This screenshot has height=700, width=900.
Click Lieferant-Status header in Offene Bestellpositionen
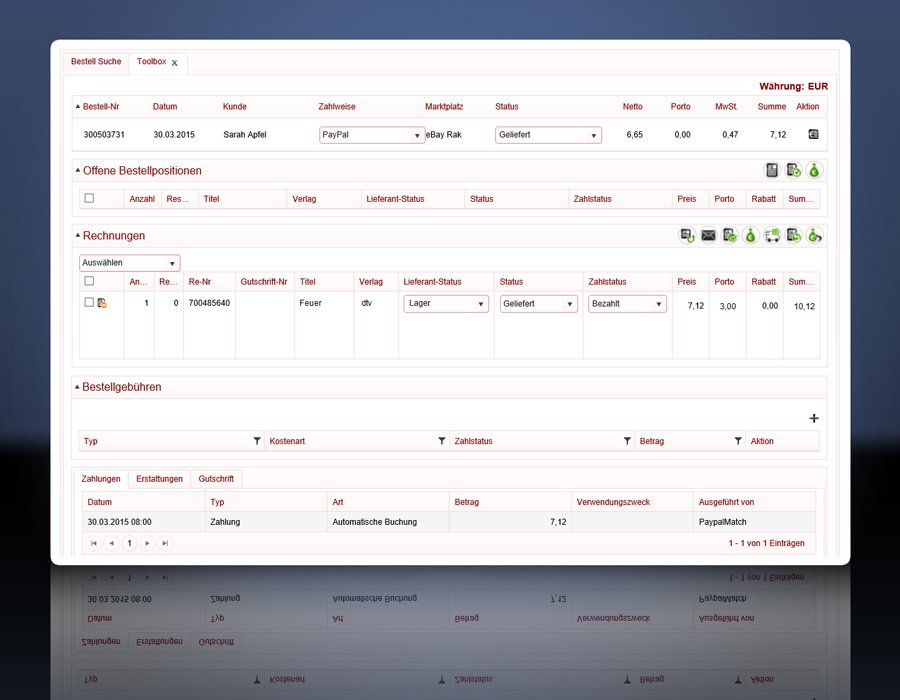[x=395, y=199]
